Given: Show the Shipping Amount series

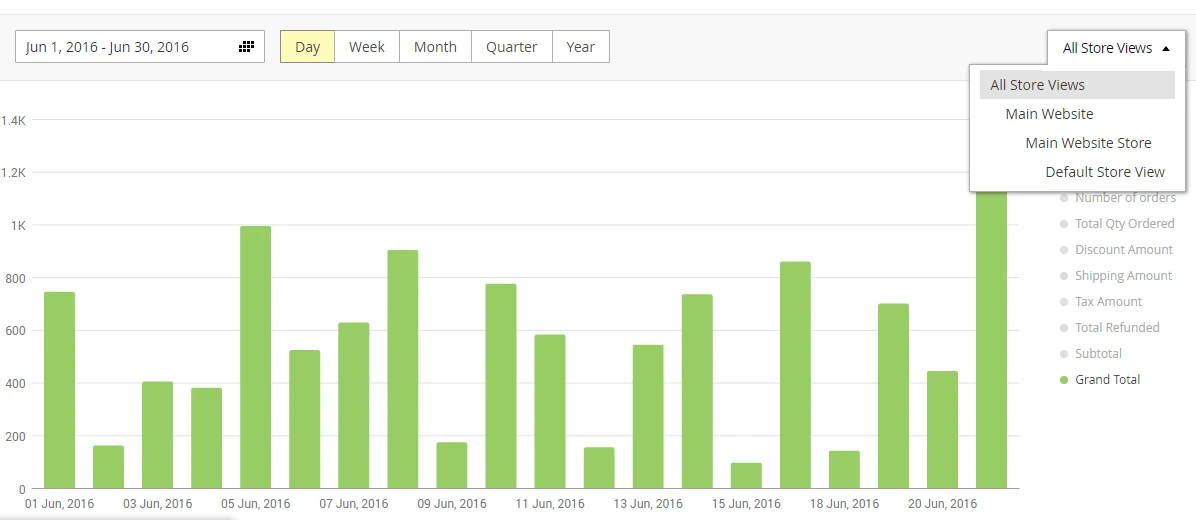Looking at the screenshot, I should 1122,276.
